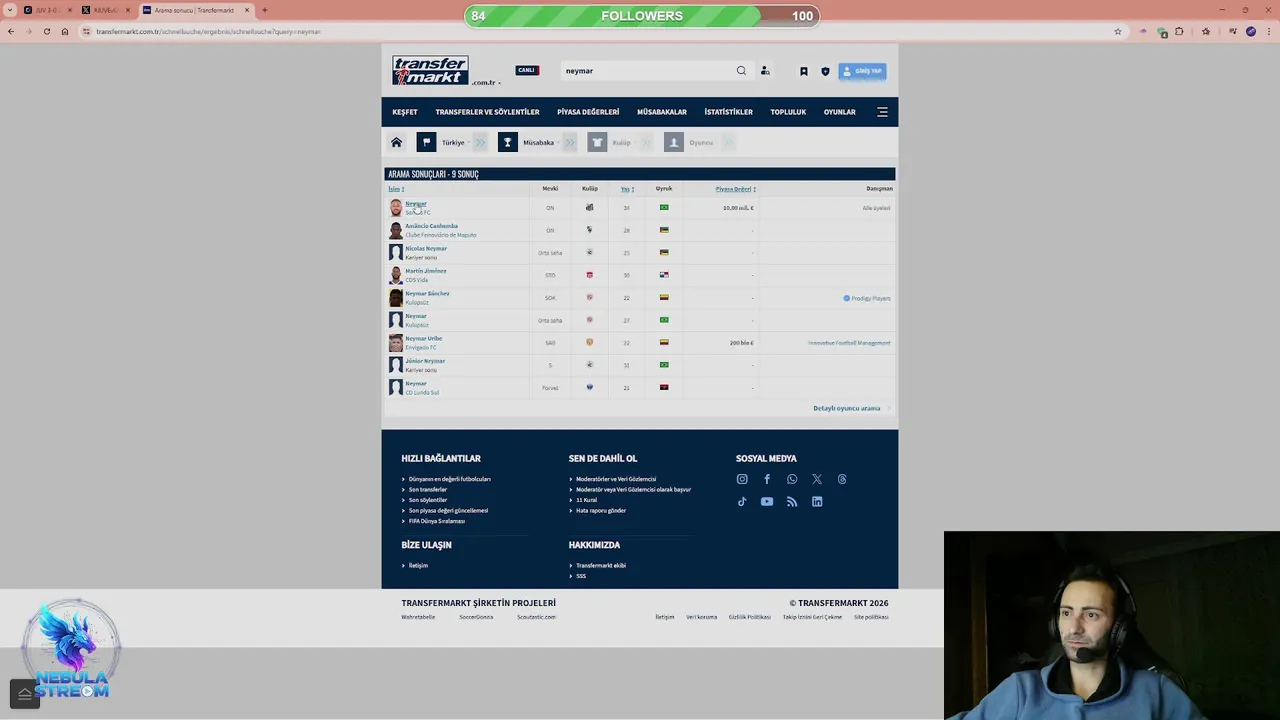This screenshot has width=1280, height=720.
Task: Click the browser bookmark star icon
Action: click(x=1117, y=31)
